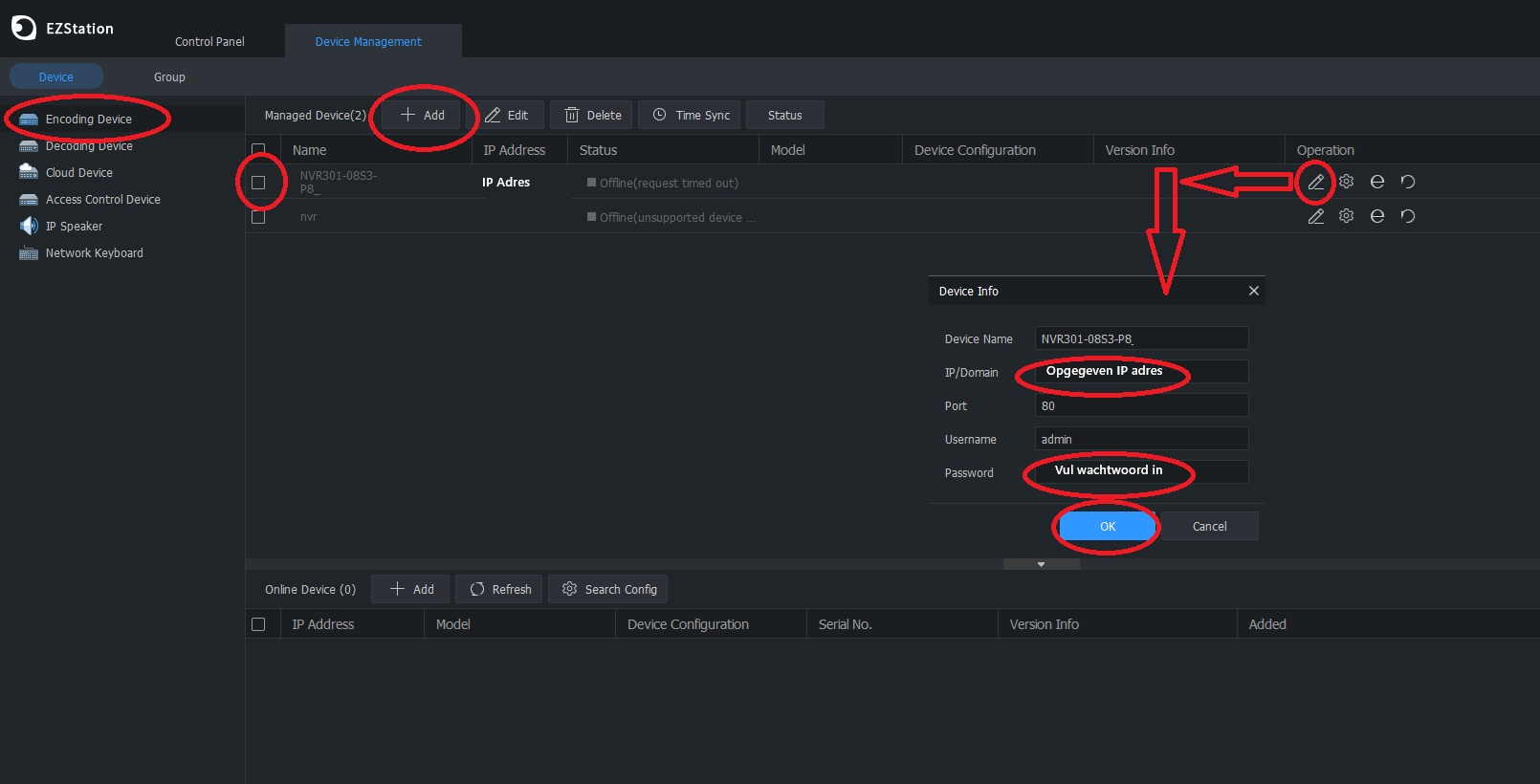Click the Time Sync button
The height and width of the screenshot is (784, 1540).
click(x=692, y=116)
